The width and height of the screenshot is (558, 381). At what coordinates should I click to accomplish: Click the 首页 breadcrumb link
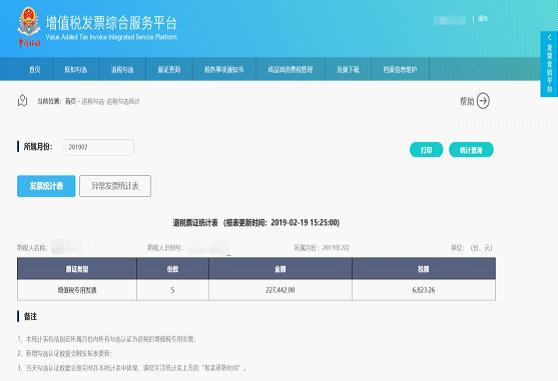70,101
